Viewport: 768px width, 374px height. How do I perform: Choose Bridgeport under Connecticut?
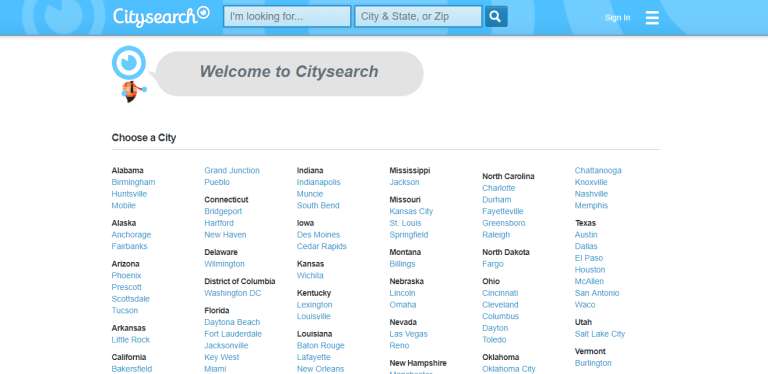click(223, 211)
